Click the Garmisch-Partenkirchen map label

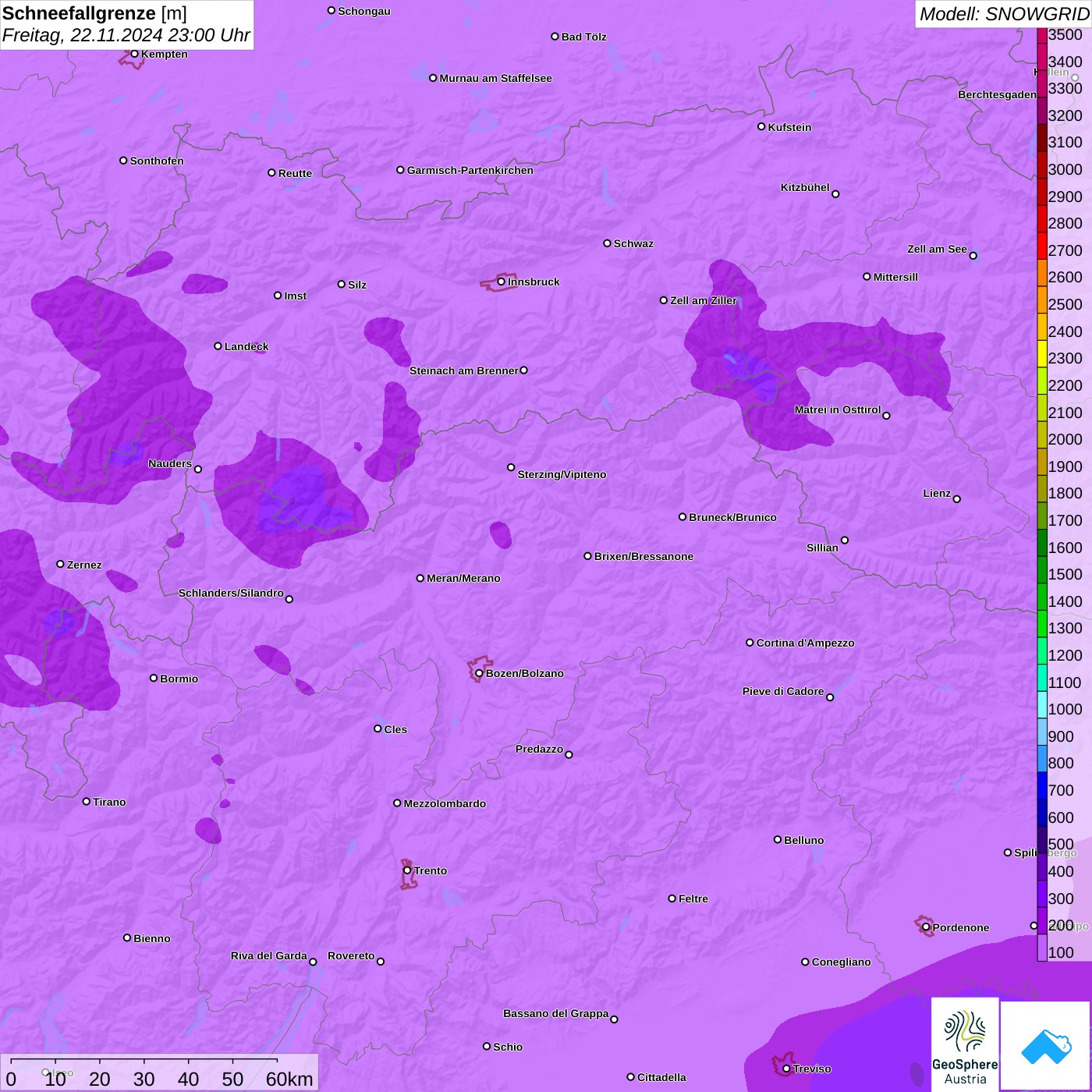tap(470, 170)
